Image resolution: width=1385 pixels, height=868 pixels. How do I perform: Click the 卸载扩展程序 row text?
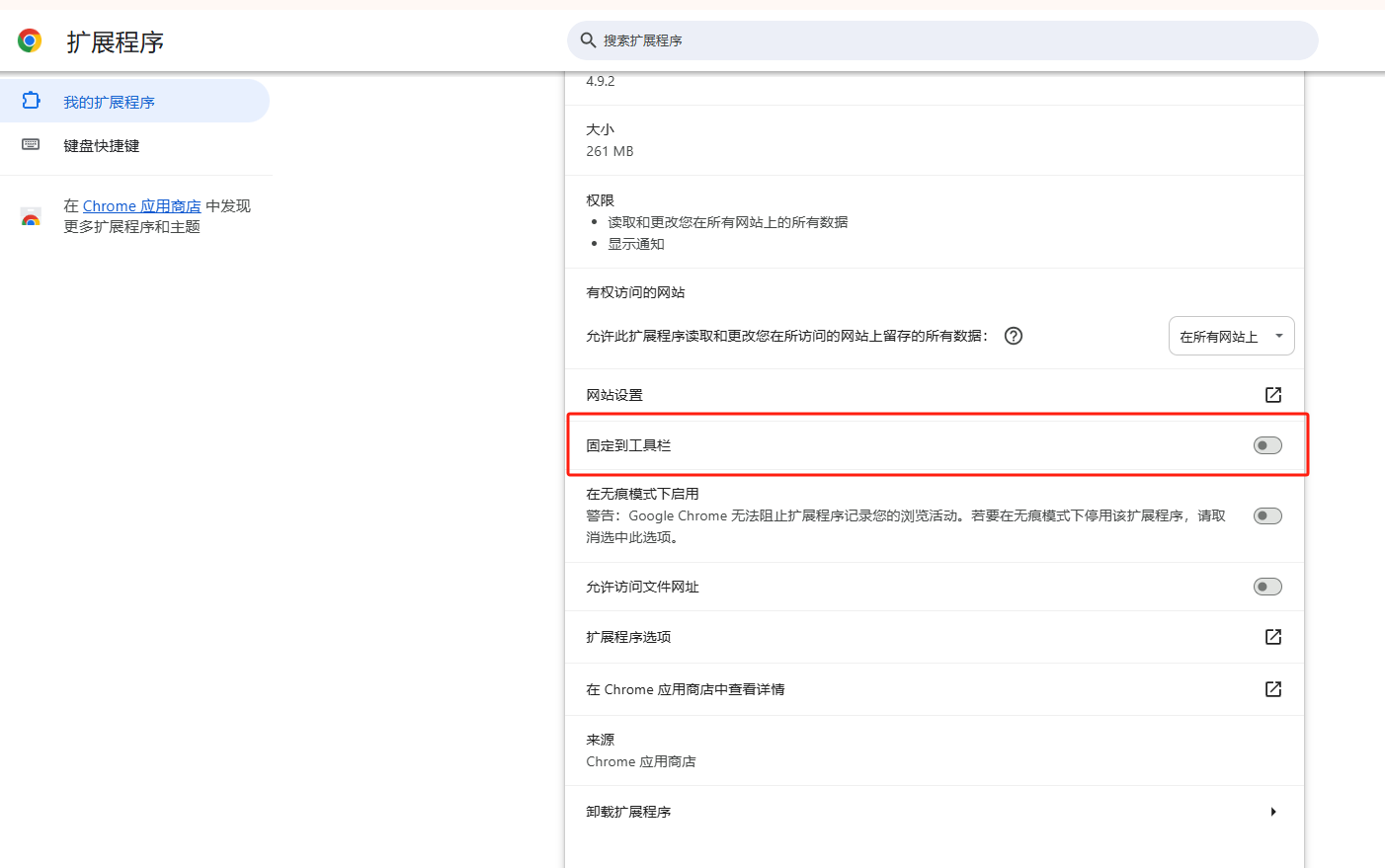click(628, 812)
